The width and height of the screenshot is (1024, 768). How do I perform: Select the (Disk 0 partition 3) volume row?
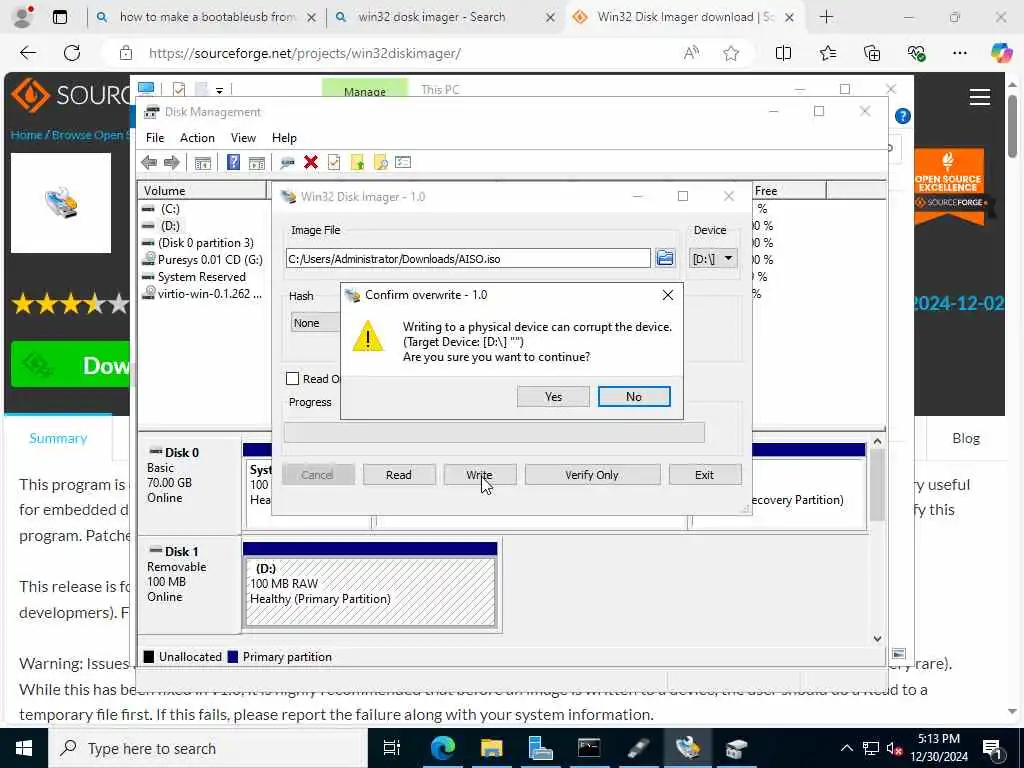point(204,242)
